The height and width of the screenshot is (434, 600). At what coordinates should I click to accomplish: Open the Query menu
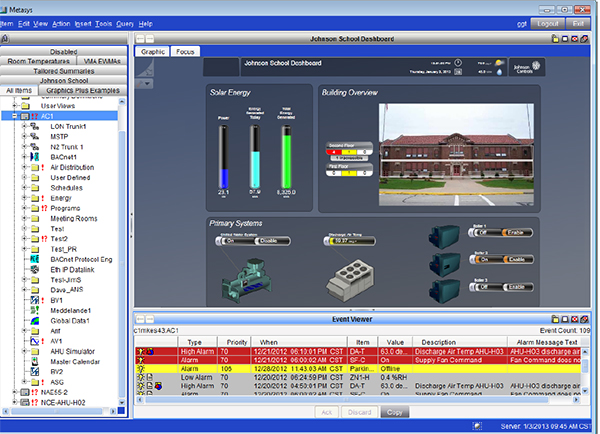tap(125, 22)
